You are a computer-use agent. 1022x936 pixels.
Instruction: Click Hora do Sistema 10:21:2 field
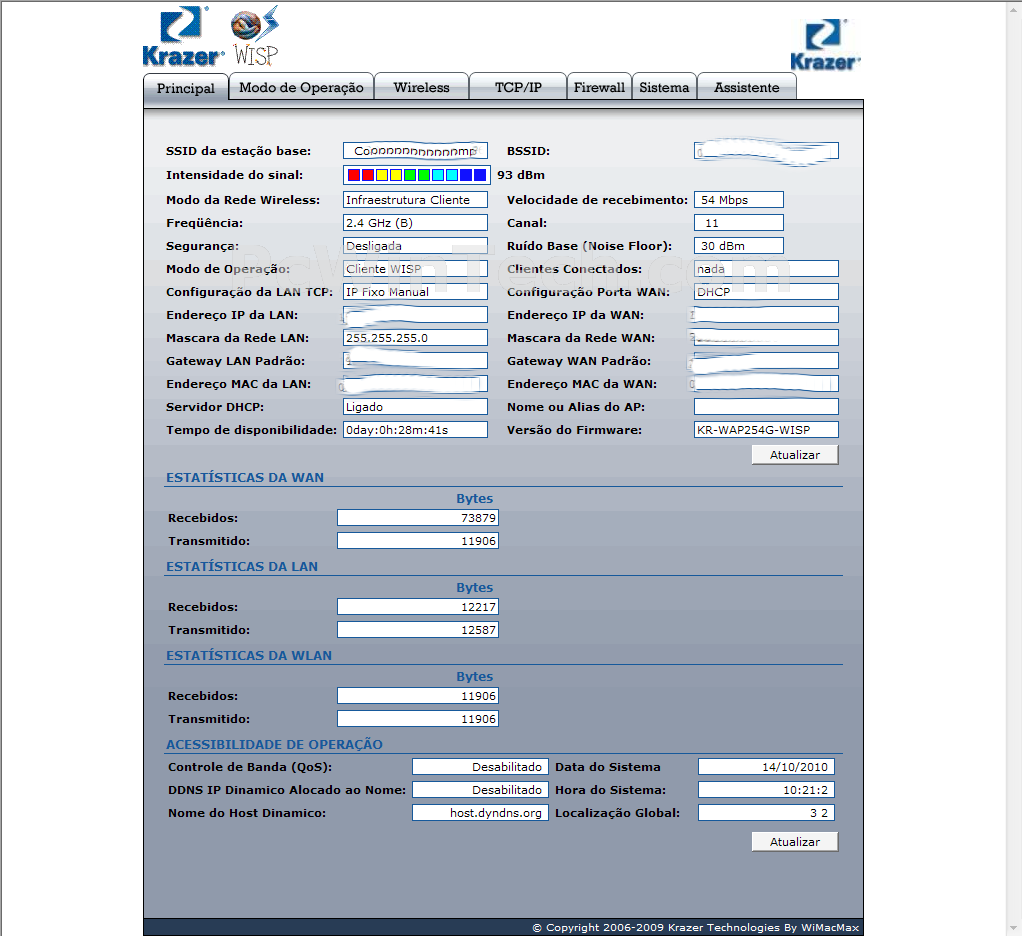tap(766, 789)
